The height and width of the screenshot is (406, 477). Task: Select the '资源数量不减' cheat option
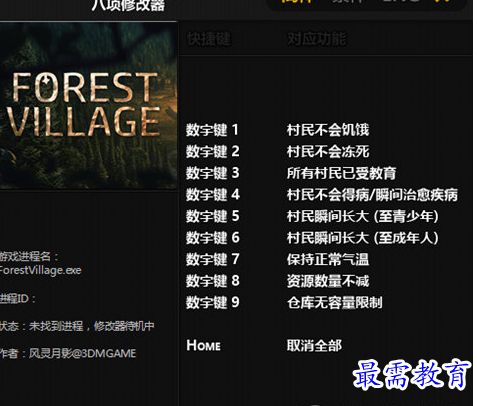coord(328,281)
